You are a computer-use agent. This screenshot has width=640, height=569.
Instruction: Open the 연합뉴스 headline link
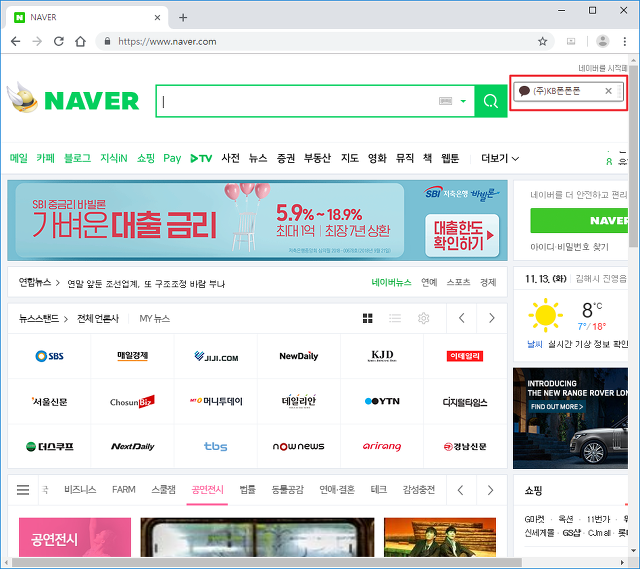point(146,284)
